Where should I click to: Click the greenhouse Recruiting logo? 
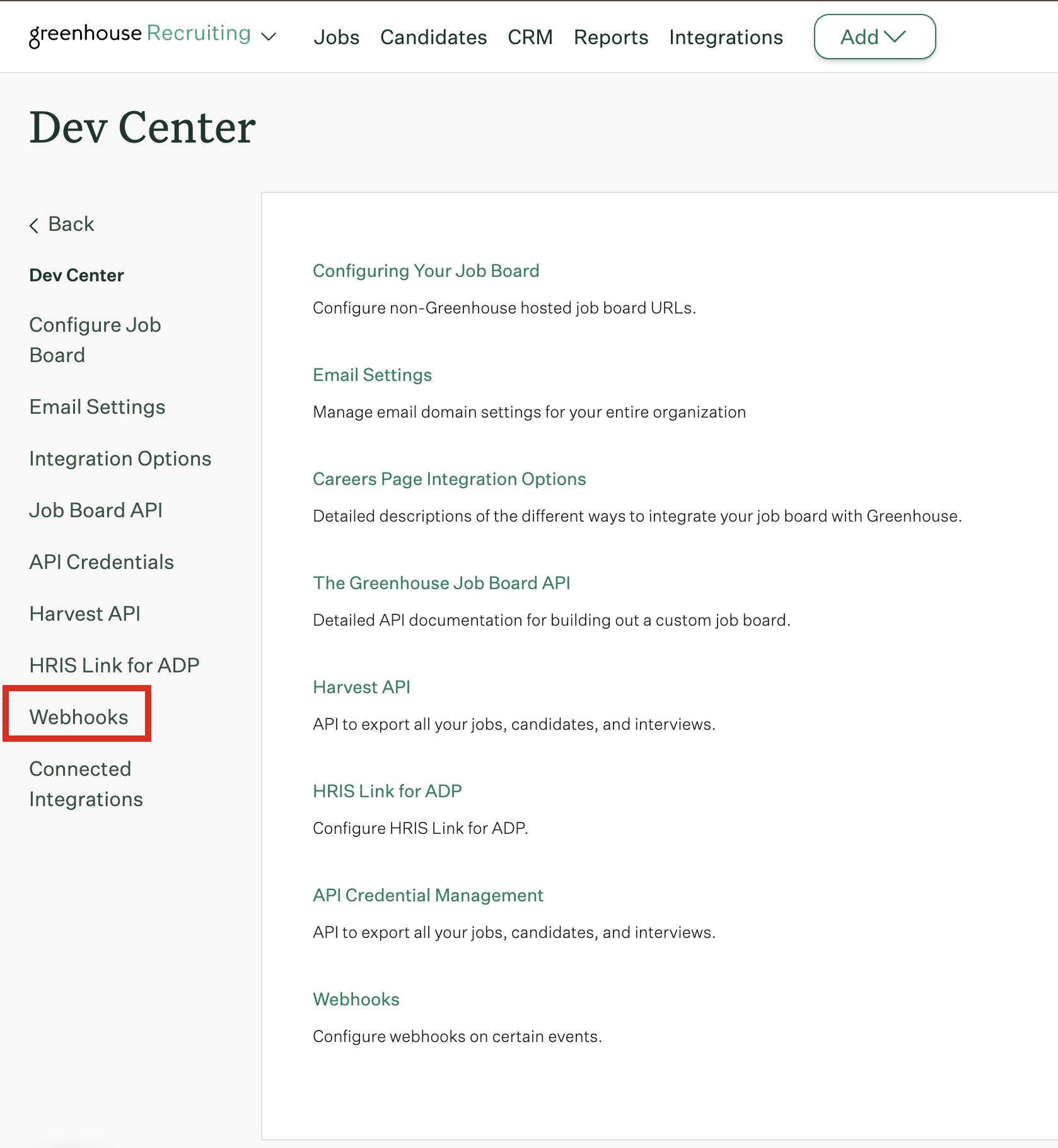click(140, 35)
